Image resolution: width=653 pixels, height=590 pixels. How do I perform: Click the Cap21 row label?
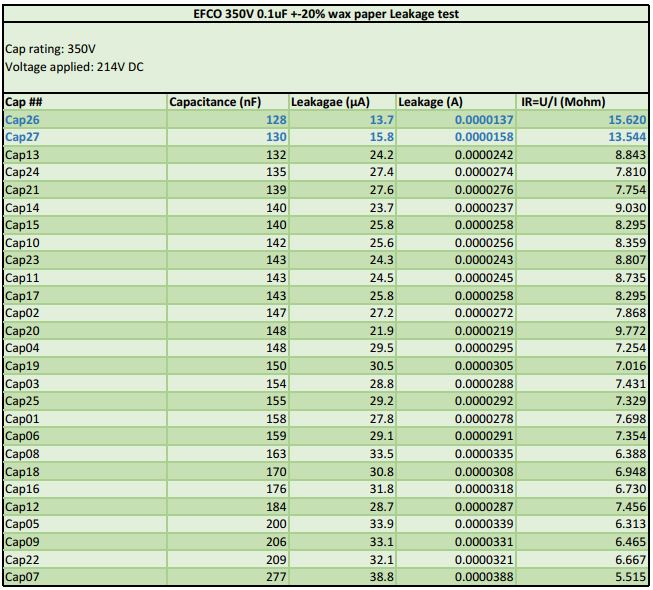22,190
